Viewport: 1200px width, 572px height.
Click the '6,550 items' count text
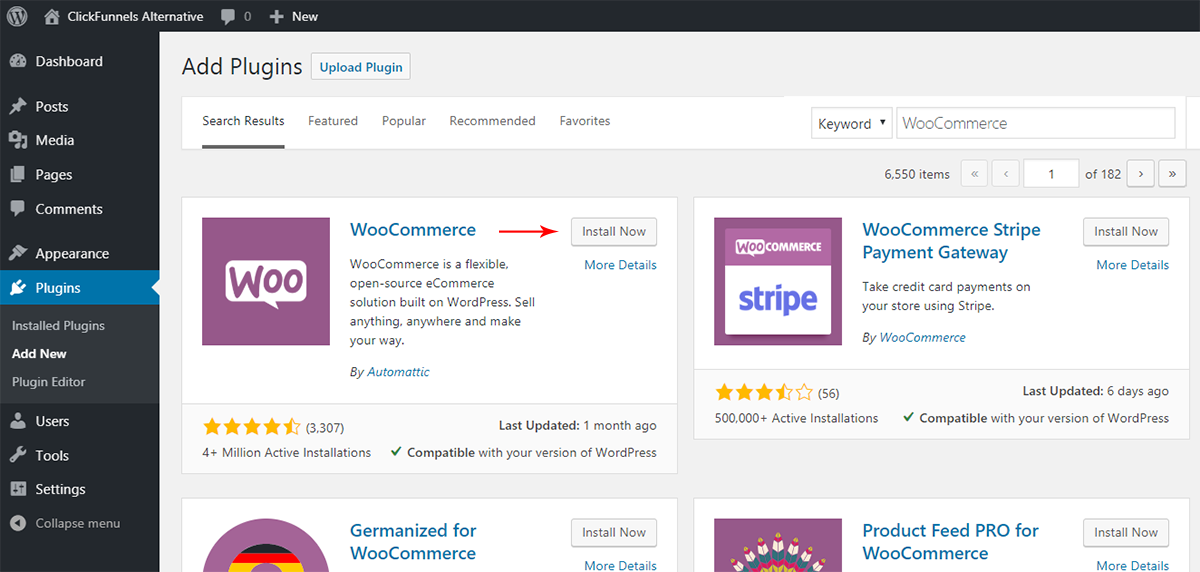(x=917, y=174)
